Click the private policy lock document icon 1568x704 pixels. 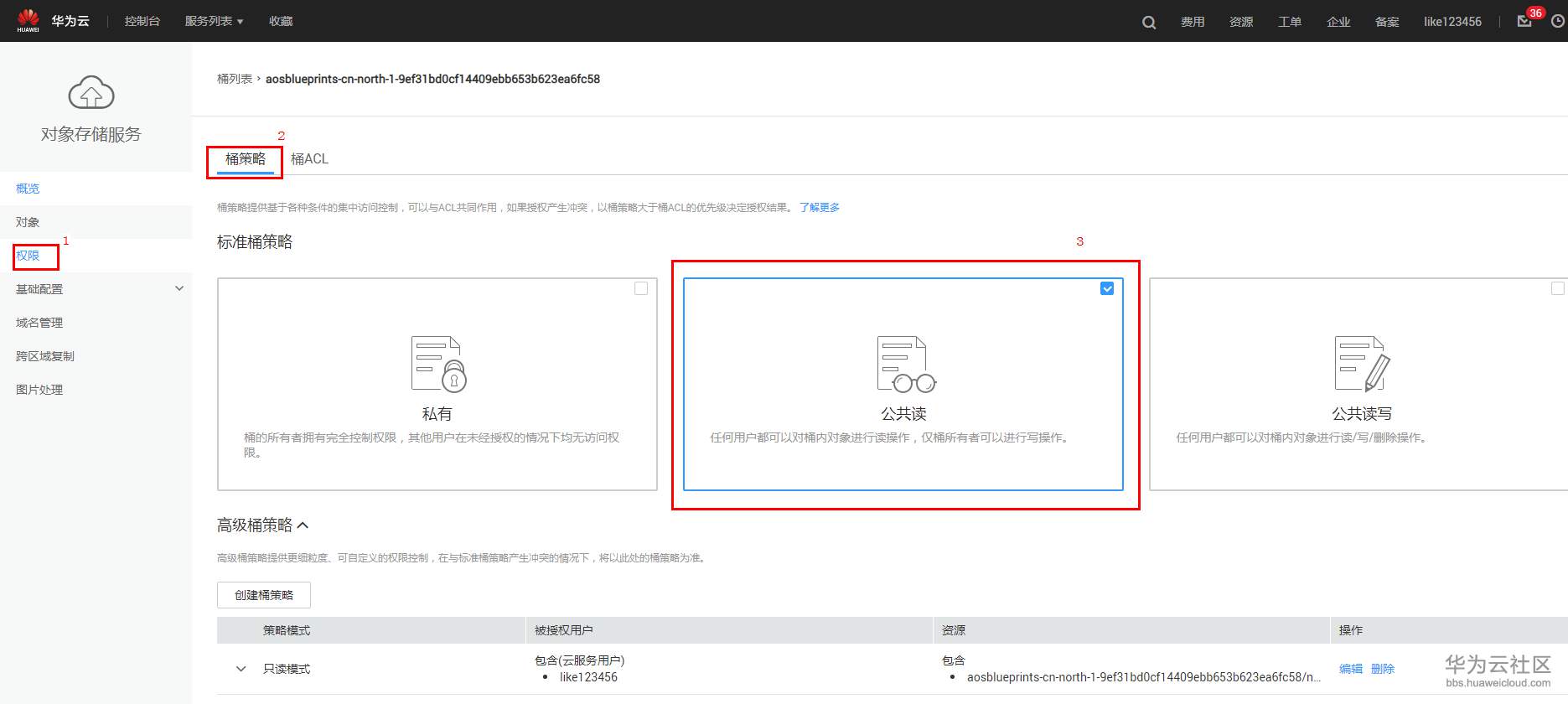pyautogui.click(x=438, y=364)
